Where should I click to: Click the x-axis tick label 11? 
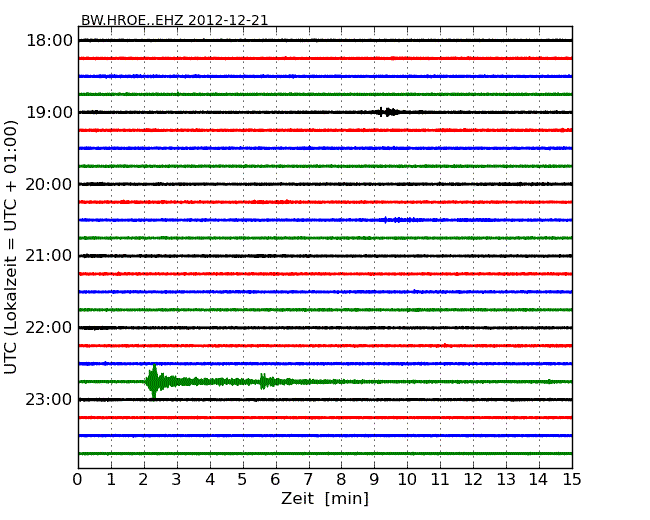click(440, 480)
